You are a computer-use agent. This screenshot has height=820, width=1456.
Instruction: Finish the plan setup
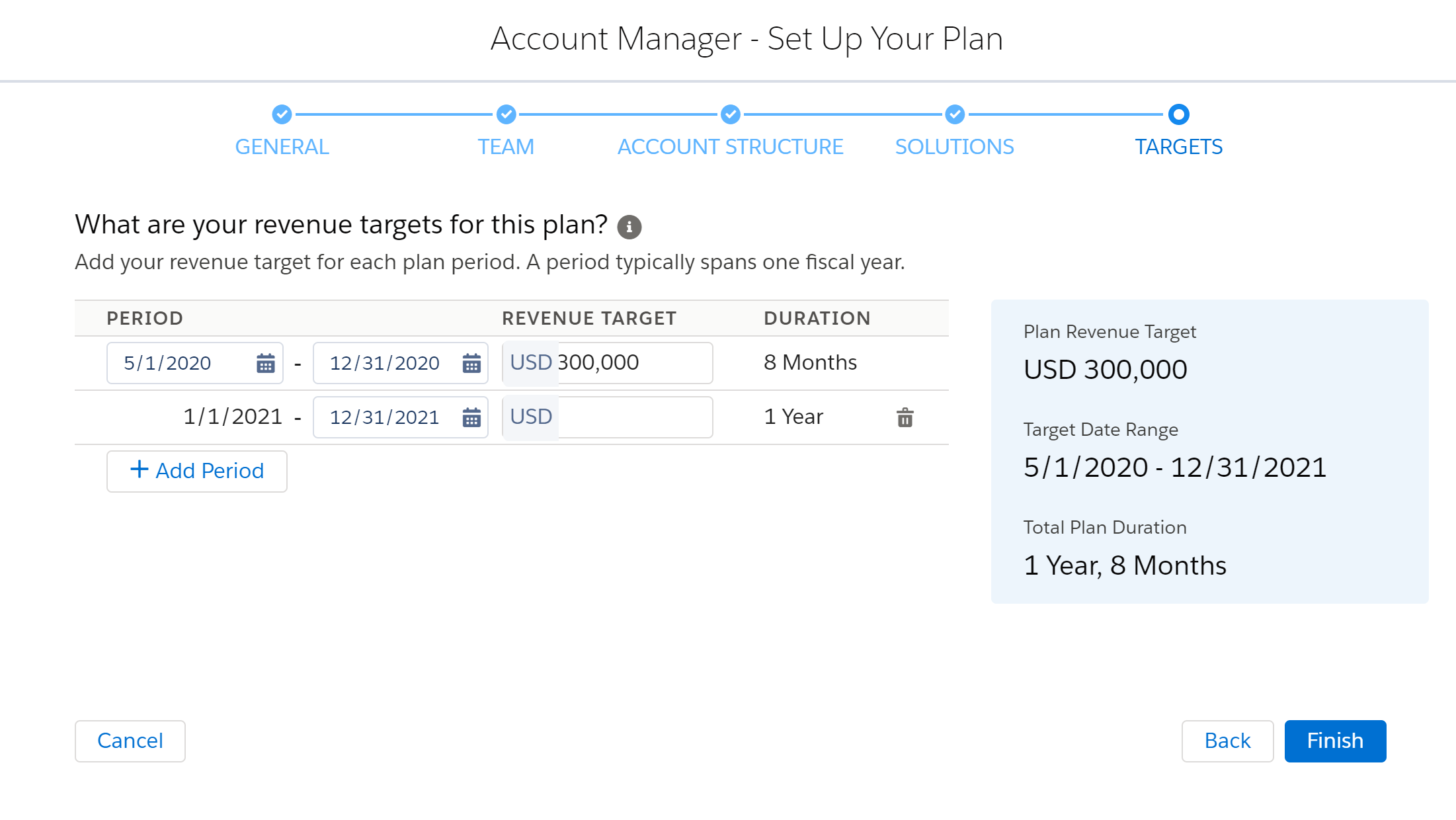[x=1335, y=741]
